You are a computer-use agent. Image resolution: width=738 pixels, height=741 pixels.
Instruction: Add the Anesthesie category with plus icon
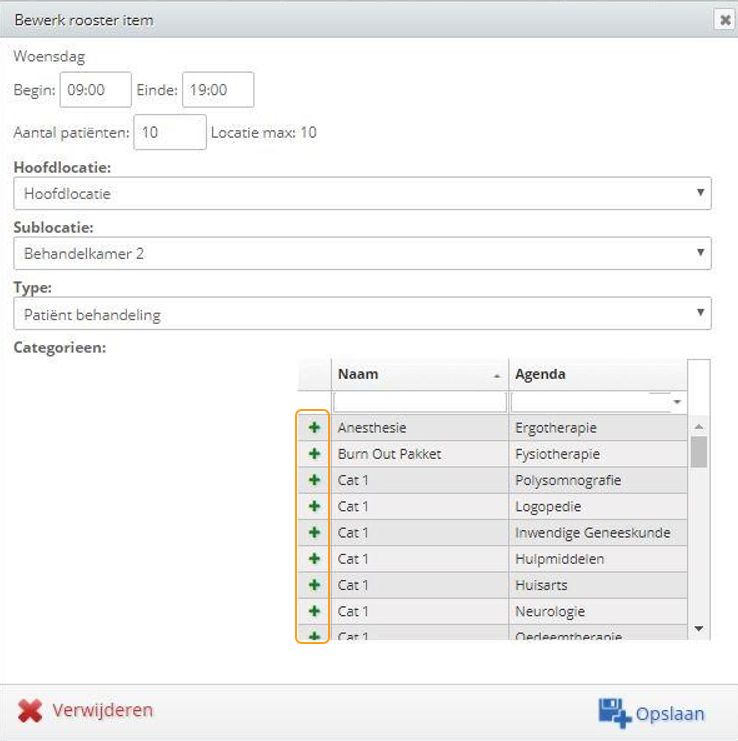(314, 428)
